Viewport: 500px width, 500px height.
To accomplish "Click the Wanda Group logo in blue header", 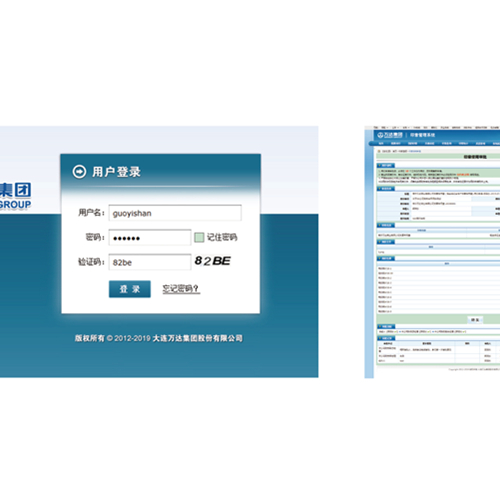I will [390, 135].
